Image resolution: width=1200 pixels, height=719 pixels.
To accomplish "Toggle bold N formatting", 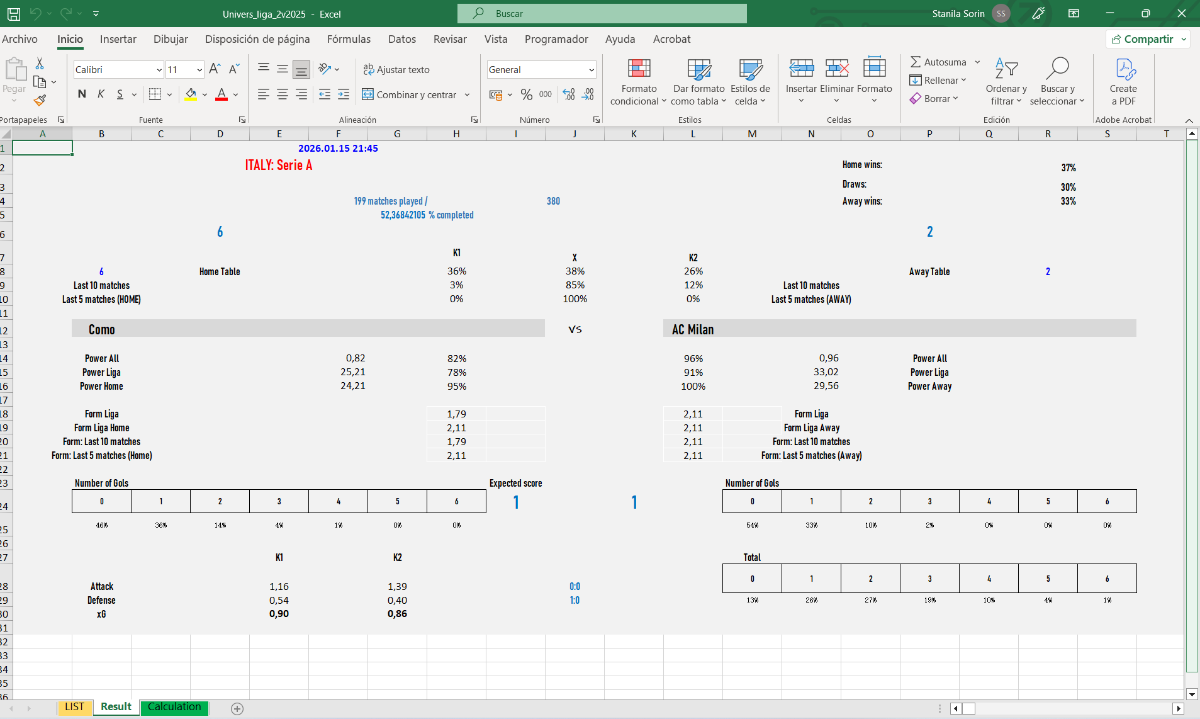I will click(82, 94).
